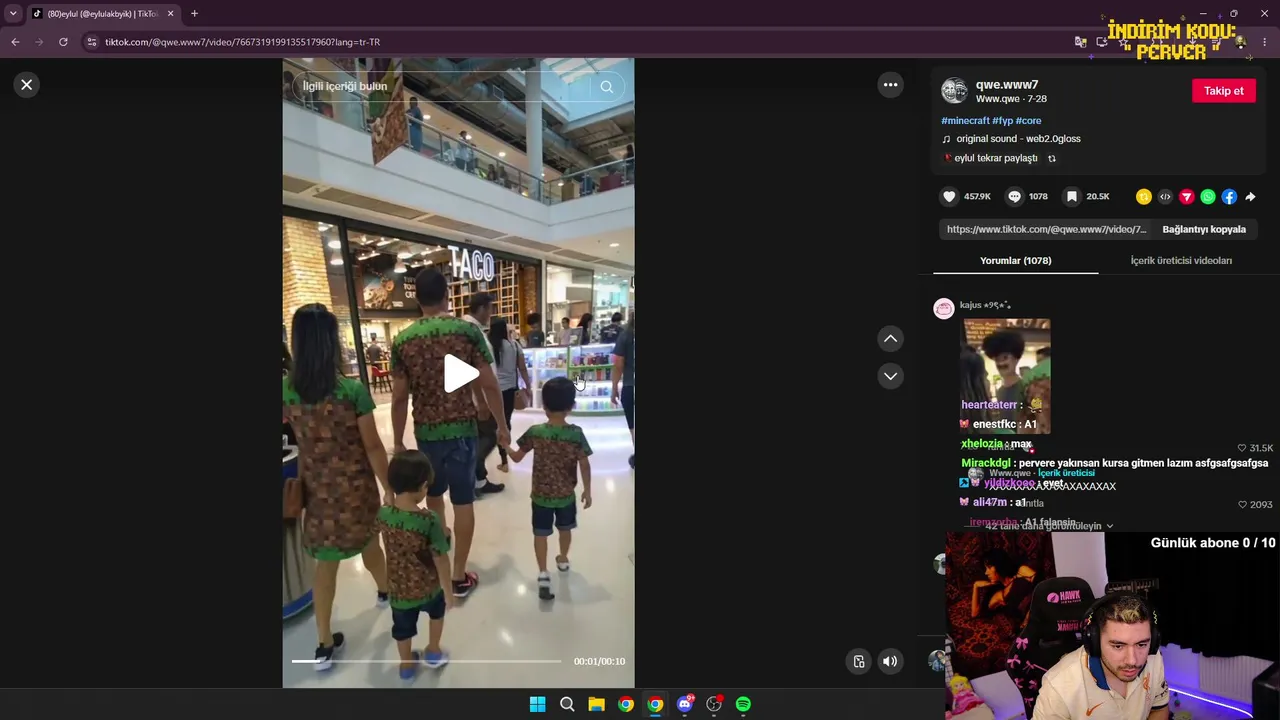Open the tab search dropdown
This screenshot has width=1280, height=720.
[13, 14]
